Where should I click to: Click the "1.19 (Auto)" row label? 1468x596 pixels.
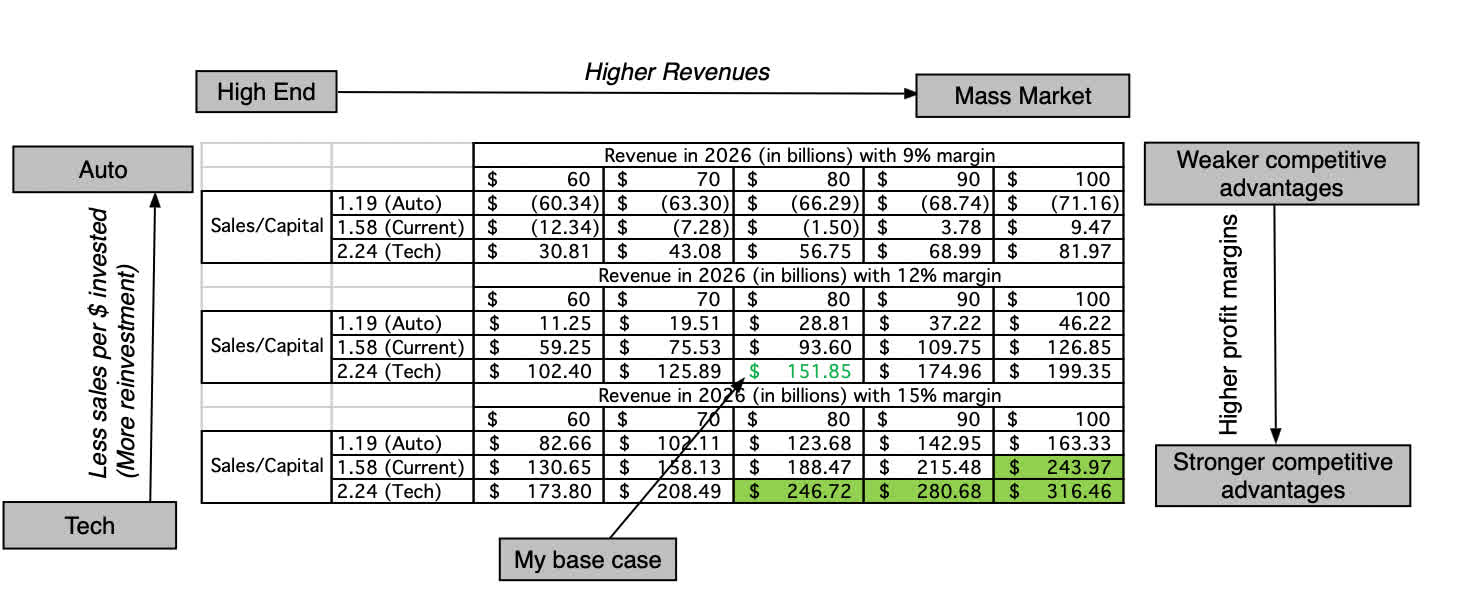[x=399, y=203]
